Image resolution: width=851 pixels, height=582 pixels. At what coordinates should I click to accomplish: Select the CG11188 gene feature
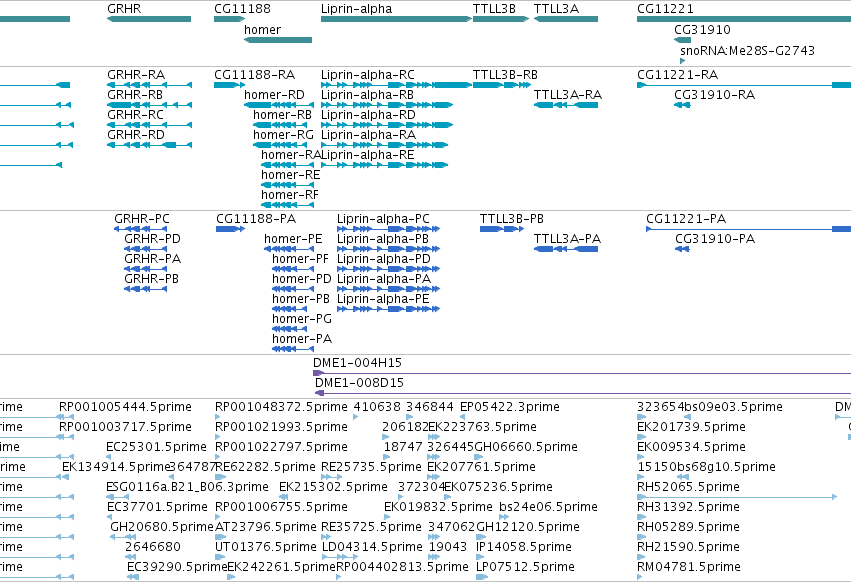point(230,19)
